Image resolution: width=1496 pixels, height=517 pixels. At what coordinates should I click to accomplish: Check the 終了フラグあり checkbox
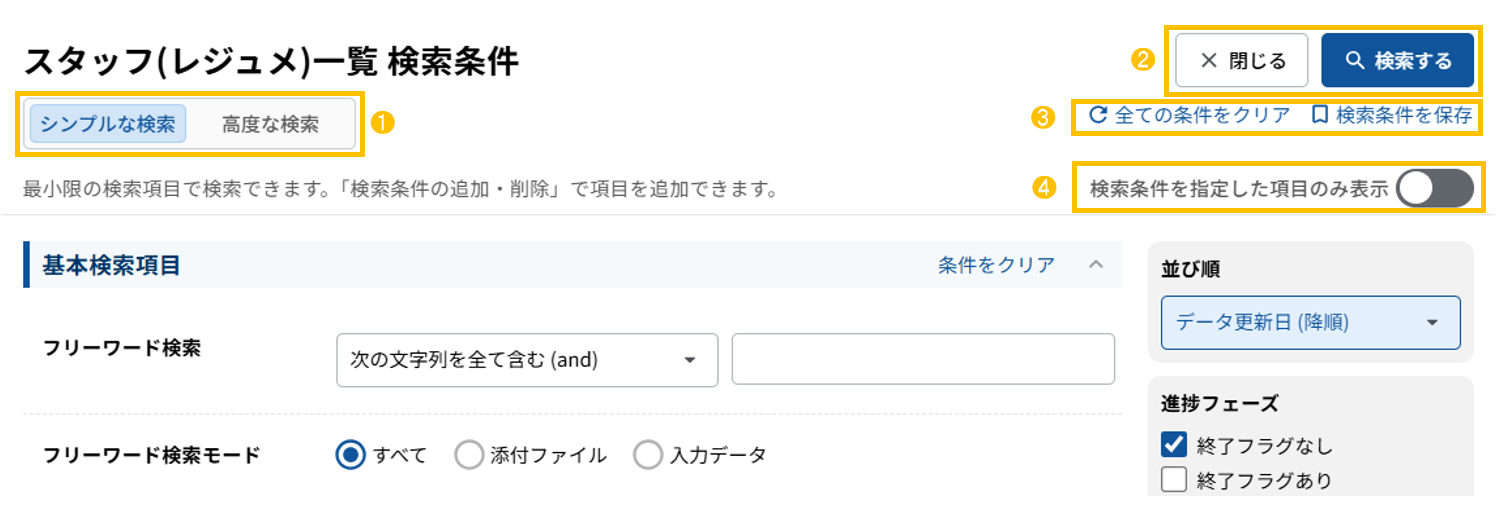click(1174, 480)
